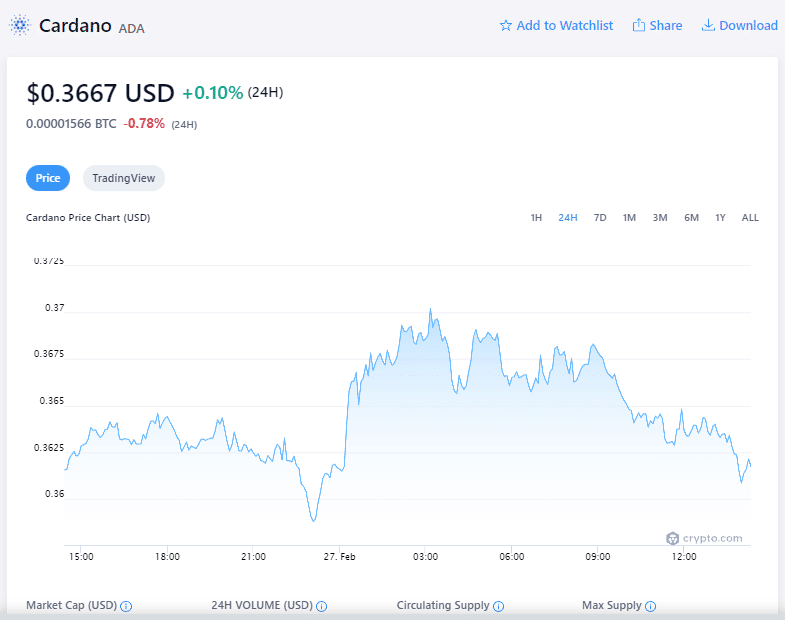This screenshot has width=785, height=620.
Task: Click the Download link text
Action: pos(748,26)
